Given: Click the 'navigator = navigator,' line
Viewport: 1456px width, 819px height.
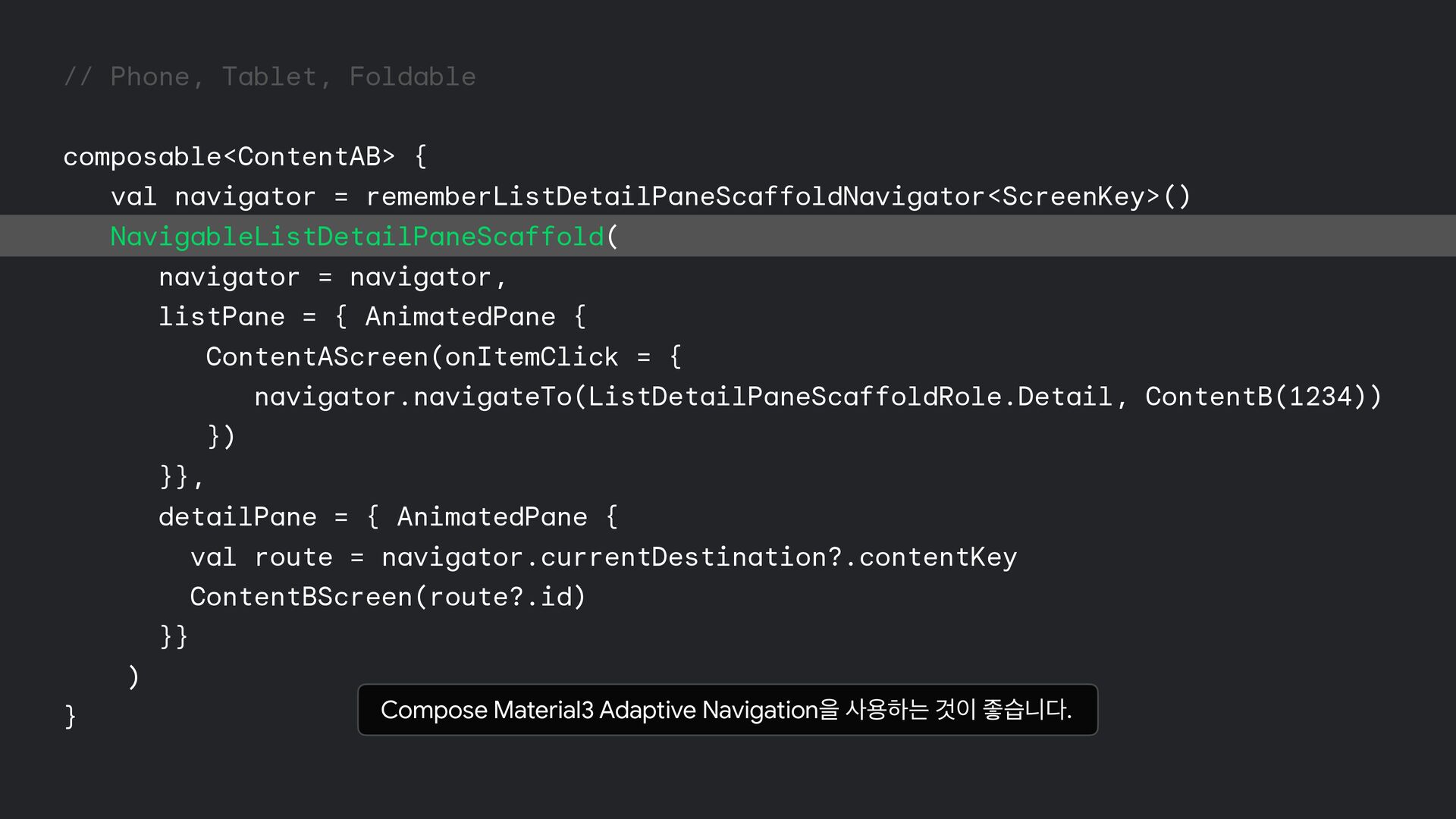Looking at the screenshot, I should tap(332, 277).
